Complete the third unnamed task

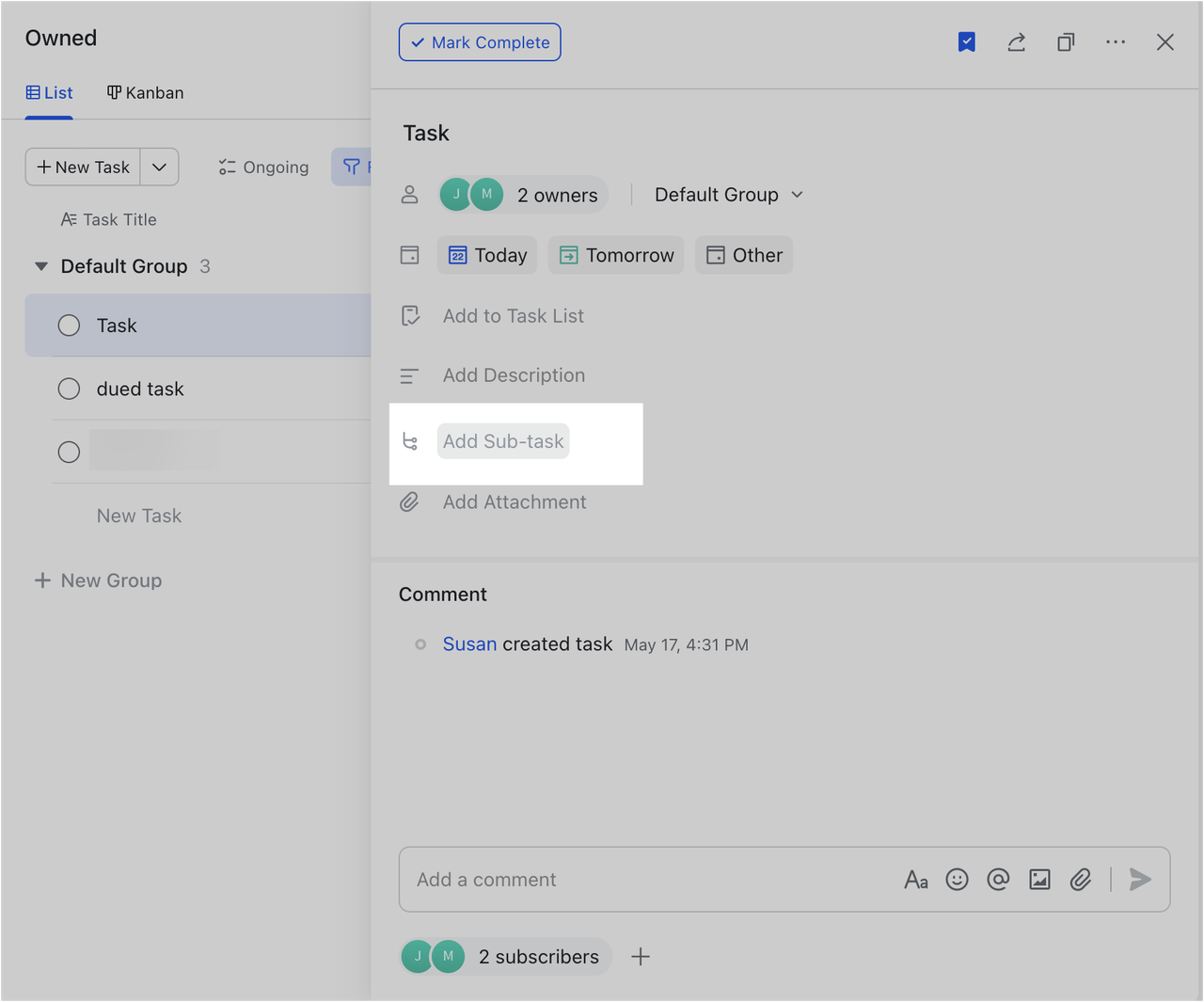tap(69, 452)
